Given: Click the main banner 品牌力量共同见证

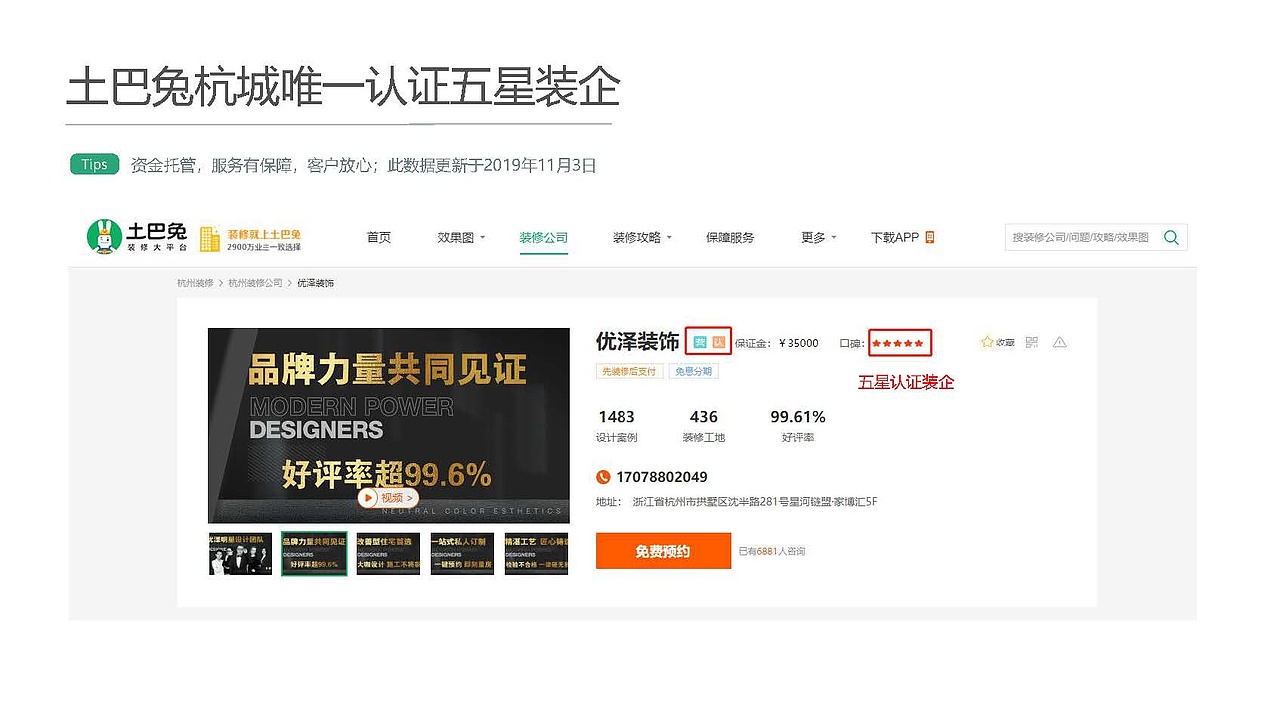Looking at the screenshot, I should [x=389, y=425].
